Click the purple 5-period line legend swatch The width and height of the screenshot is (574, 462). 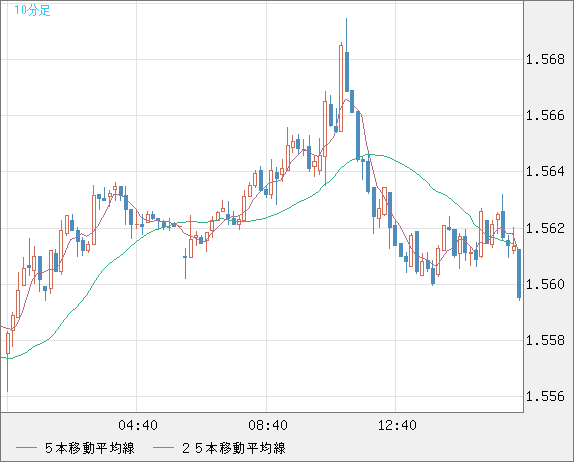coord(26,448)
